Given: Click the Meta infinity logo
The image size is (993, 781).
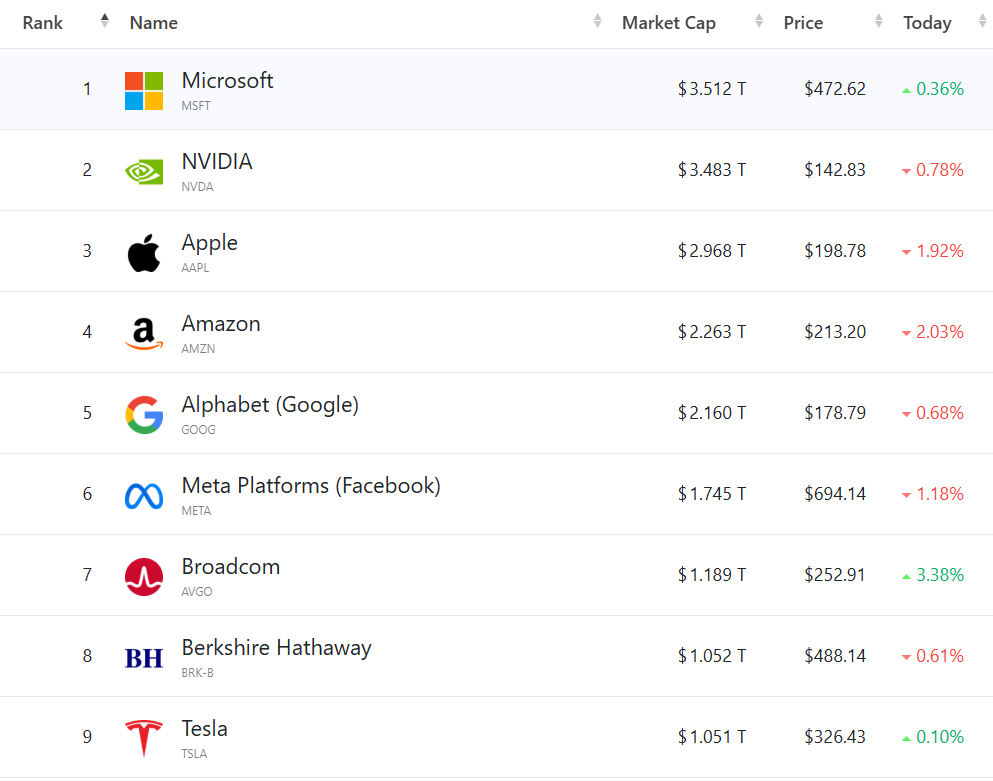Looking at the screenshot, I should coord(144,495).
